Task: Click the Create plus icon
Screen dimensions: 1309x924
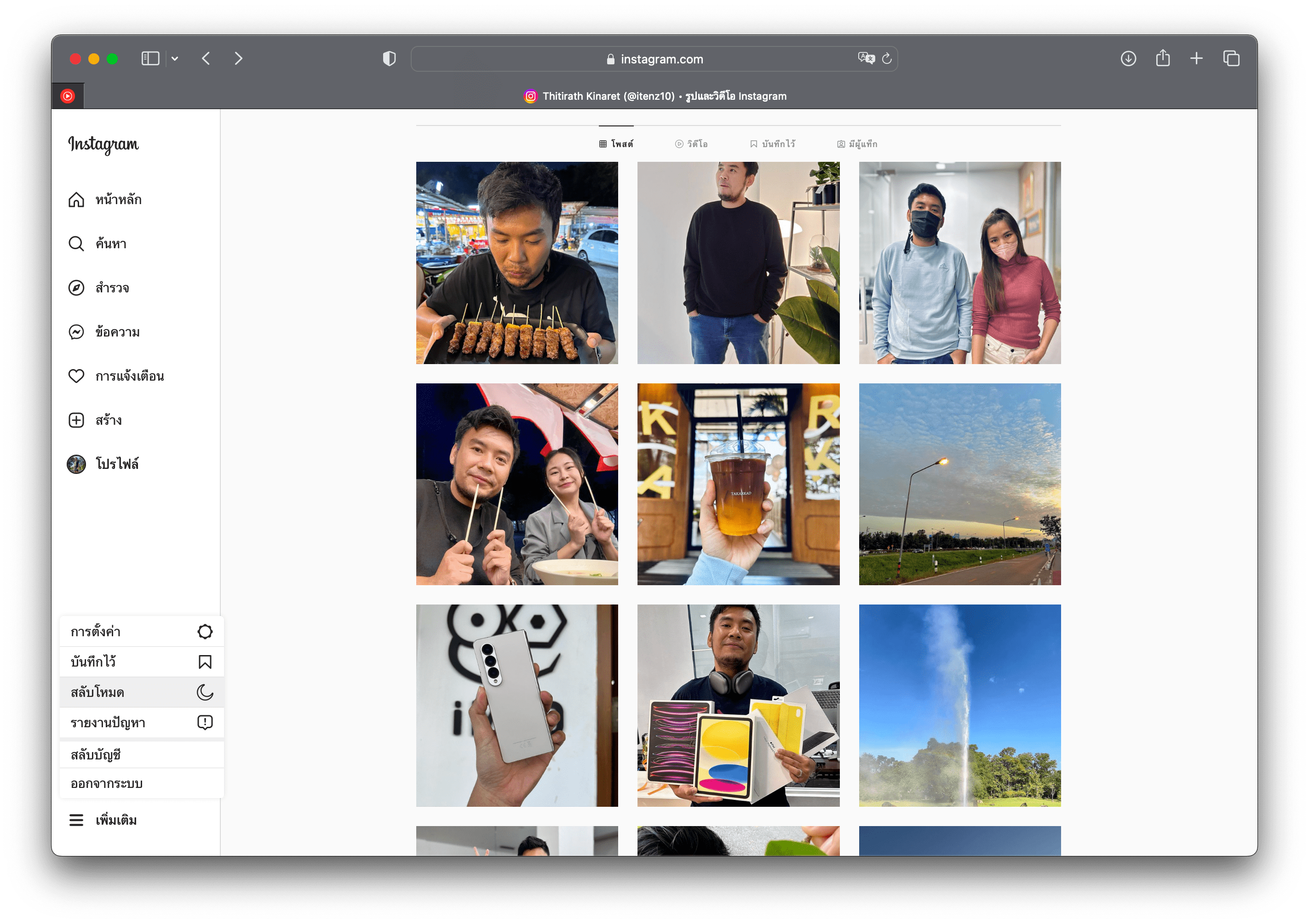Action: coord(76,421)
